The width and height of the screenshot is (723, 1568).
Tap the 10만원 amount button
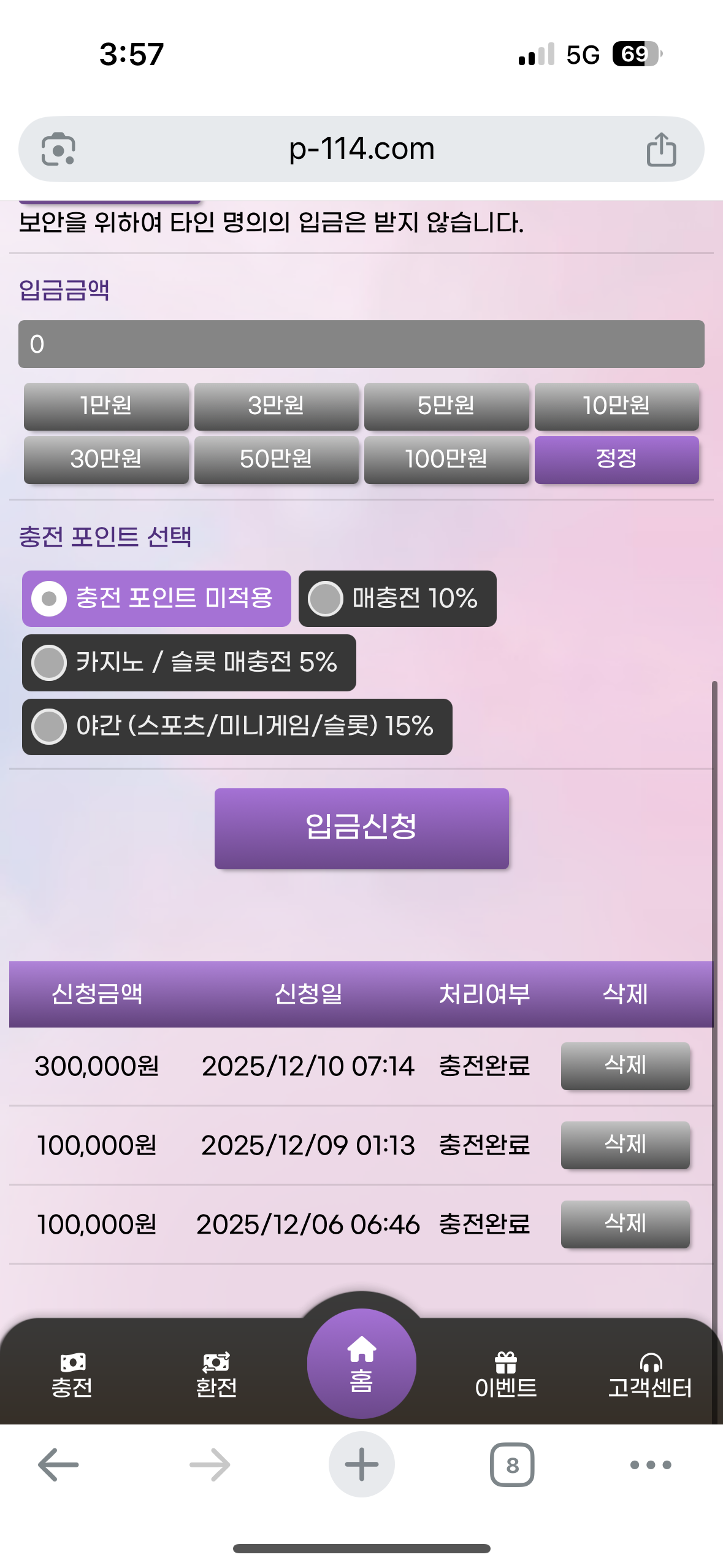616,406
